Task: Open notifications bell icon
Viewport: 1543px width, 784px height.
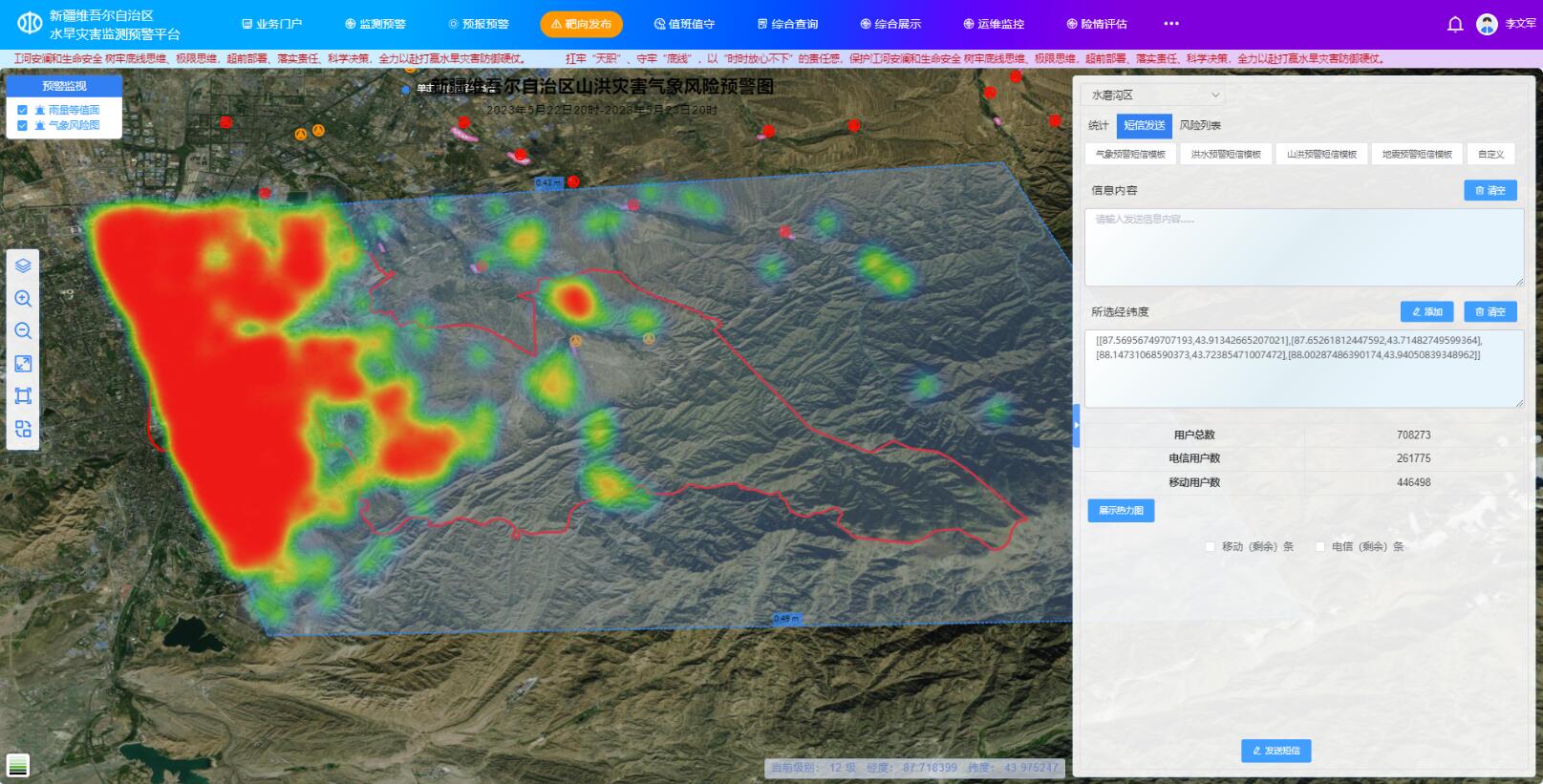Action: pyautogui.click(x=1455, y=25)
